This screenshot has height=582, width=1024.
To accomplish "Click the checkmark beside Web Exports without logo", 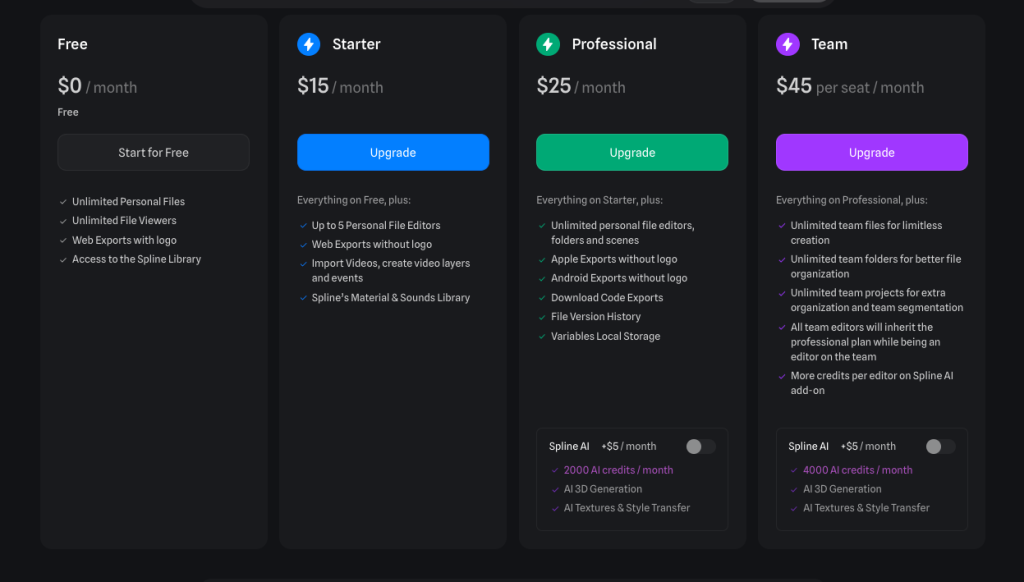I will pyautogui.click(x=303, y=245).
